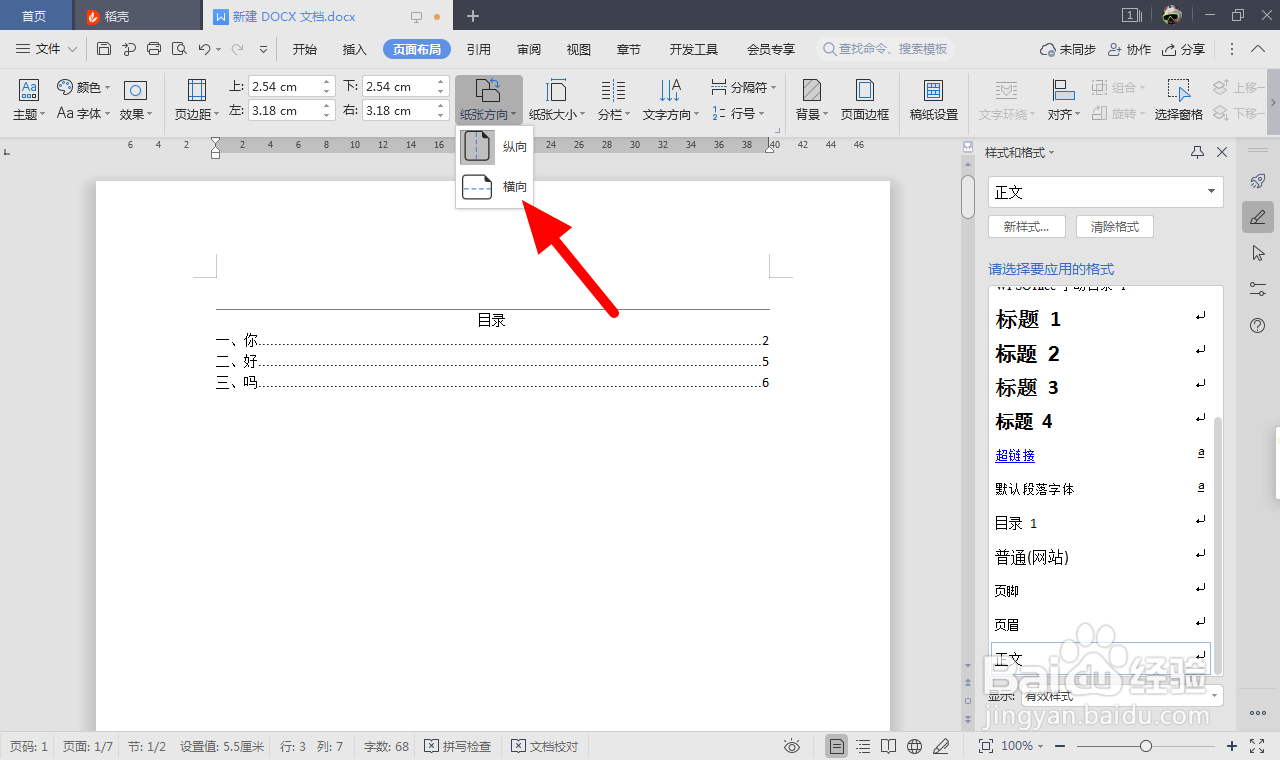Click the document vertical scrollbar thumb
Viewport: 1280px width, 760px height.
point(968,197)
